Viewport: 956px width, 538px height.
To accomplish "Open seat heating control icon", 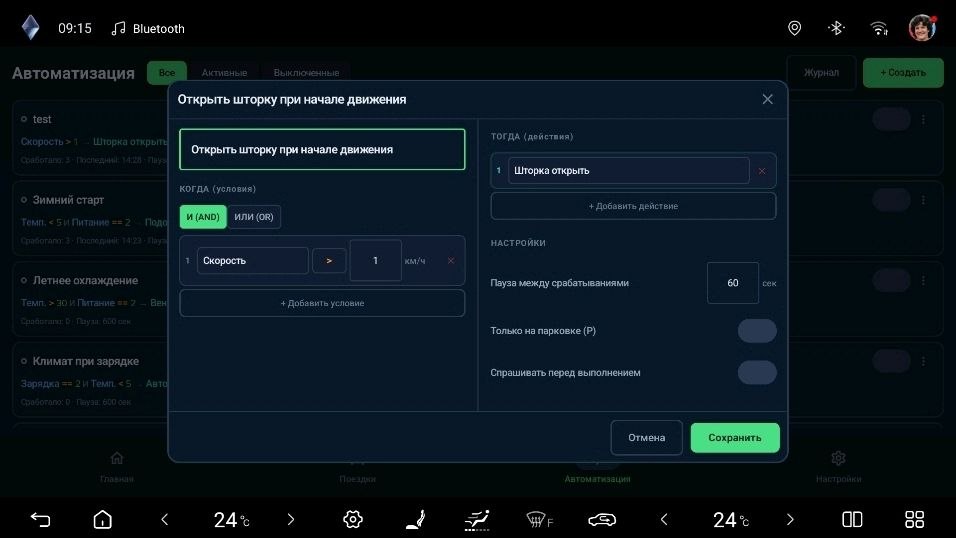I will [416, 519].
